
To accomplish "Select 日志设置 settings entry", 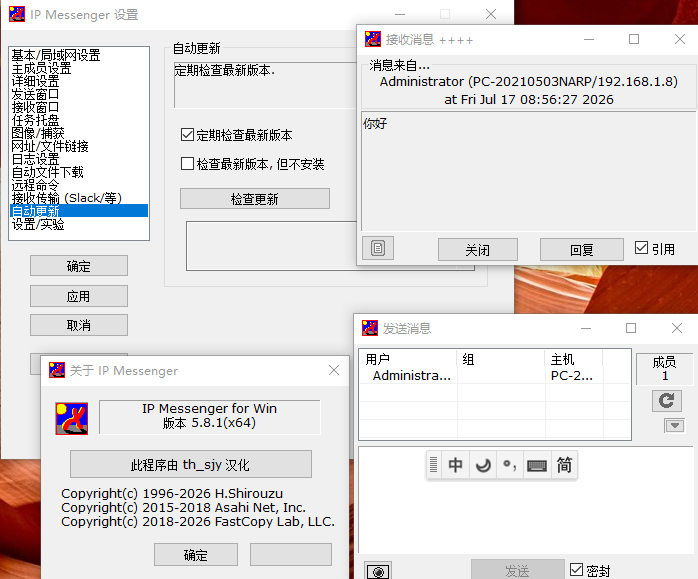I will coord(79,159).
